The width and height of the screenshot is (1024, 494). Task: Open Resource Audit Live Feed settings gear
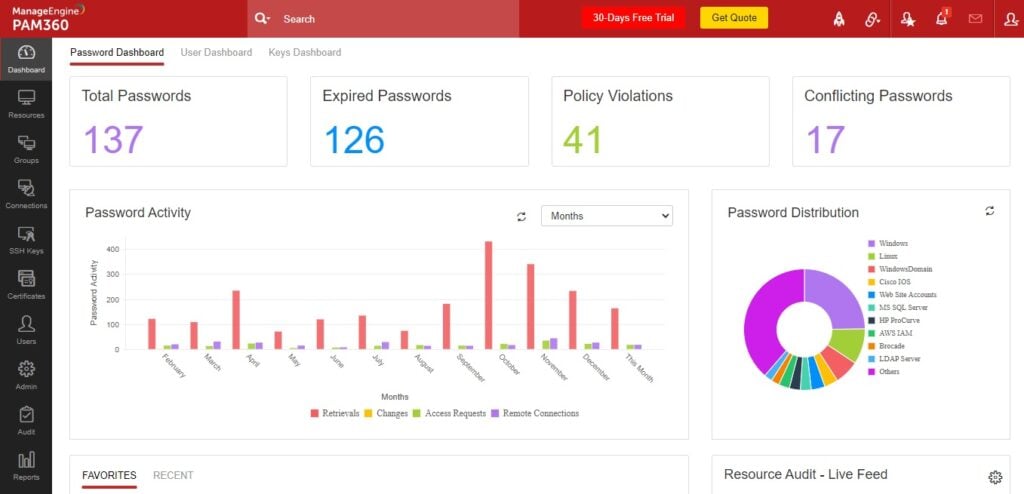pyautogui.click(x=995, y=477)
